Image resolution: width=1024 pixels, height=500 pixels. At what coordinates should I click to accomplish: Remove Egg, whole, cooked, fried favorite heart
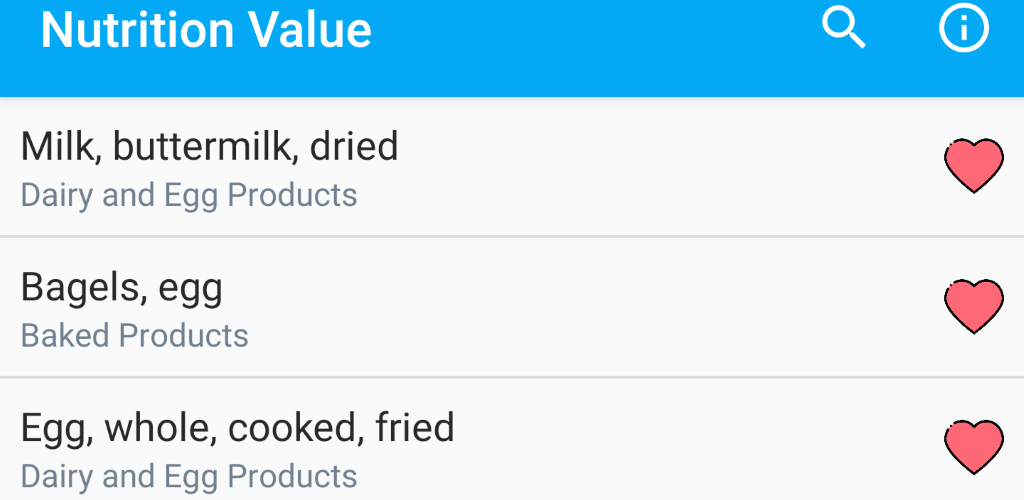(x=974, y=447)
